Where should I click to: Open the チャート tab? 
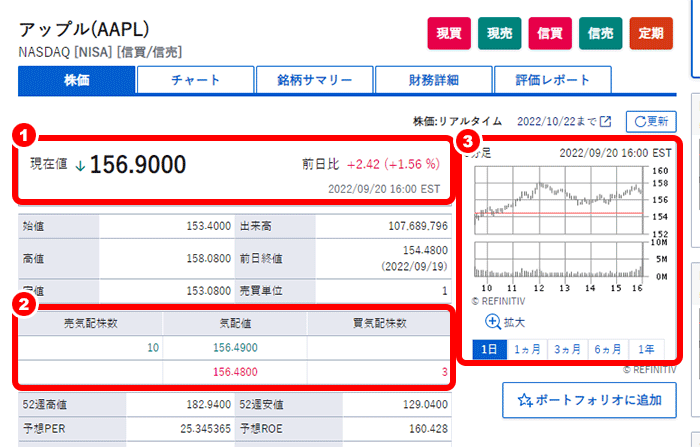click(195, 80)
